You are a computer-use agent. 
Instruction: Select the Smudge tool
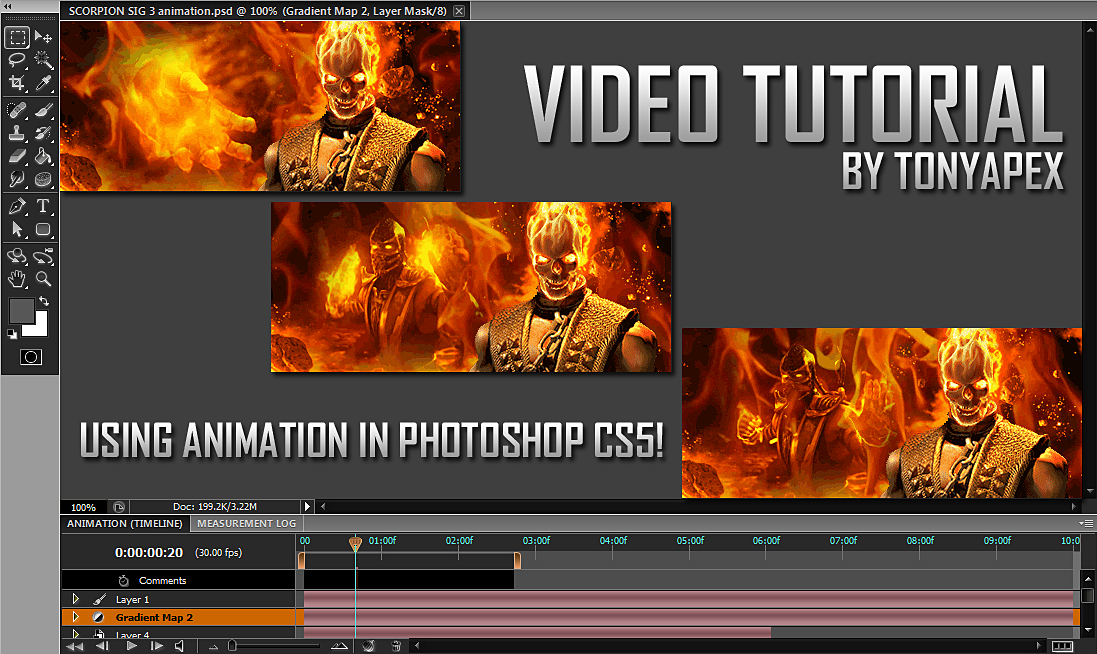(17, 179)
